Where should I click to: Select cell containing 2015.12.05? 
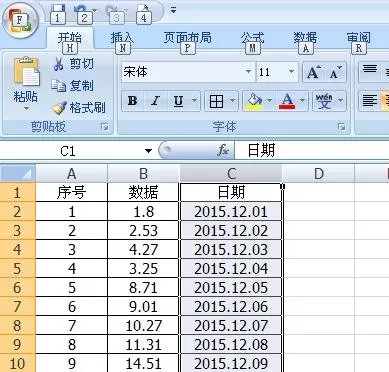tap(231, 287)
